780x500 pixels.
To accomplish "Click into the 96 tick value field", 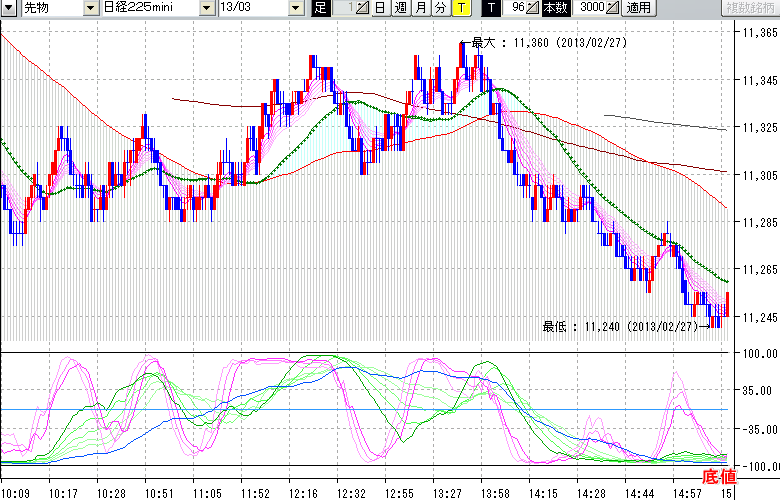I will (515, 8).
